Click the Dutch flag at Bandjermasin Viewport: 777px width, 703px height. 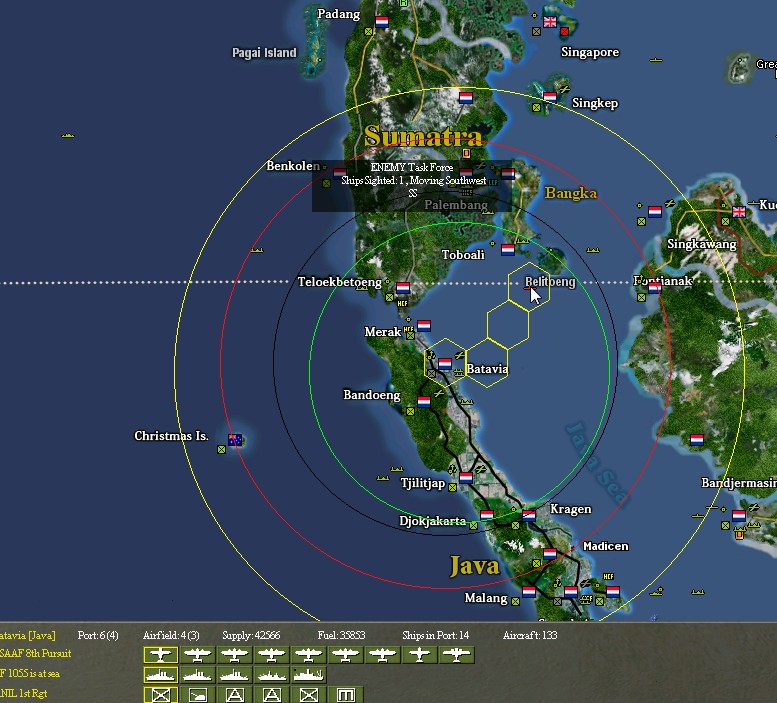click(739, 515)
